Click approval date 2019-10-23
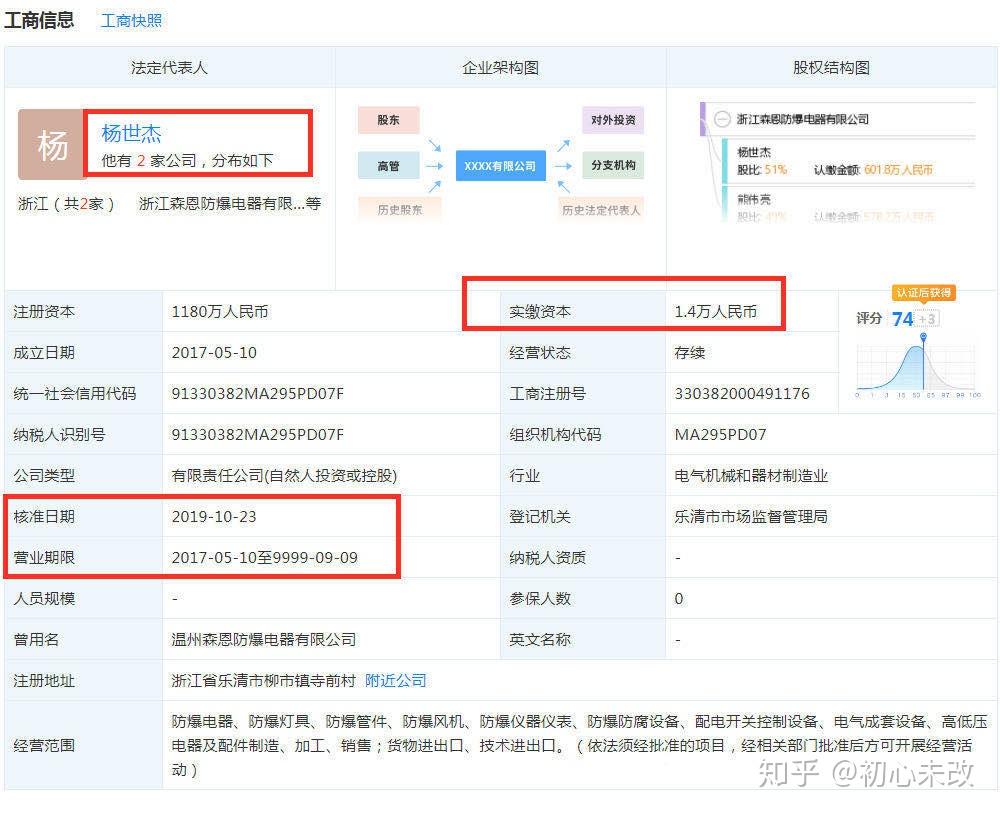This screenshot has height=814, width=1000. click(214, 517)
